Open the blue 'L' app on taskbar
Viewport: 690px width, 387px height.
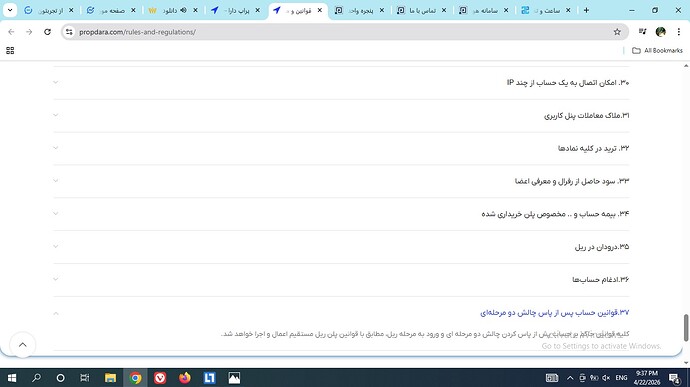click(x=209, y=378)
